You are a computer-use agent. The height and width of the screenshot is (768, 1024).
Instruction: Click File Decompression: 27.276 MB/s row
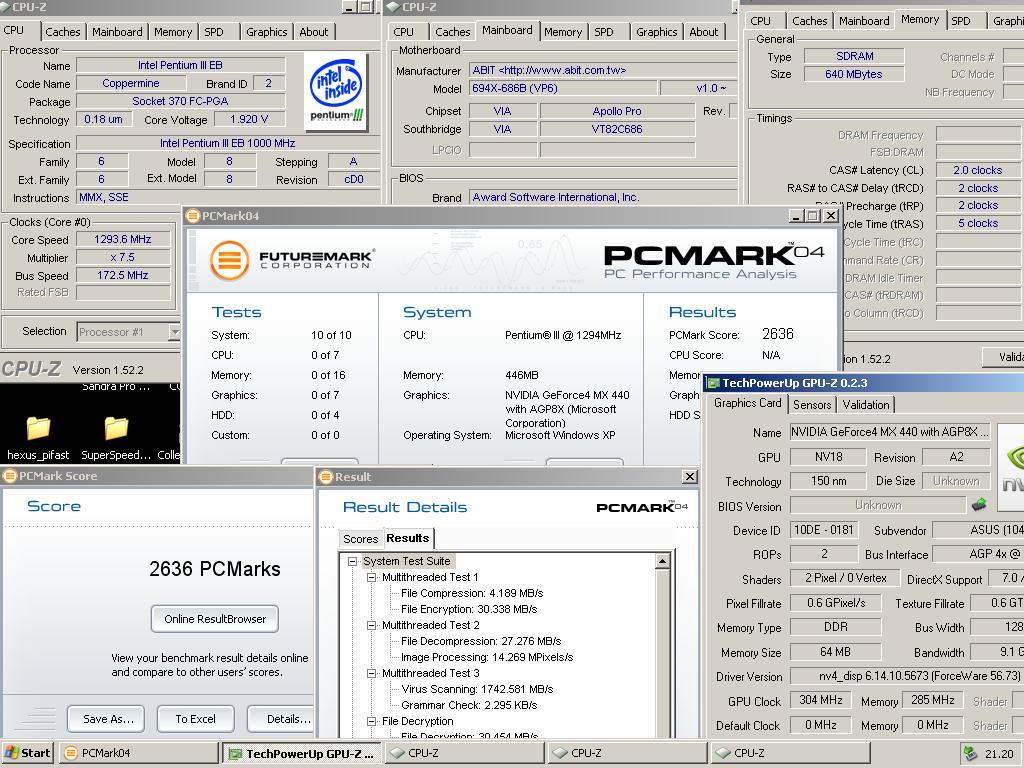click(x=481, y=641)
